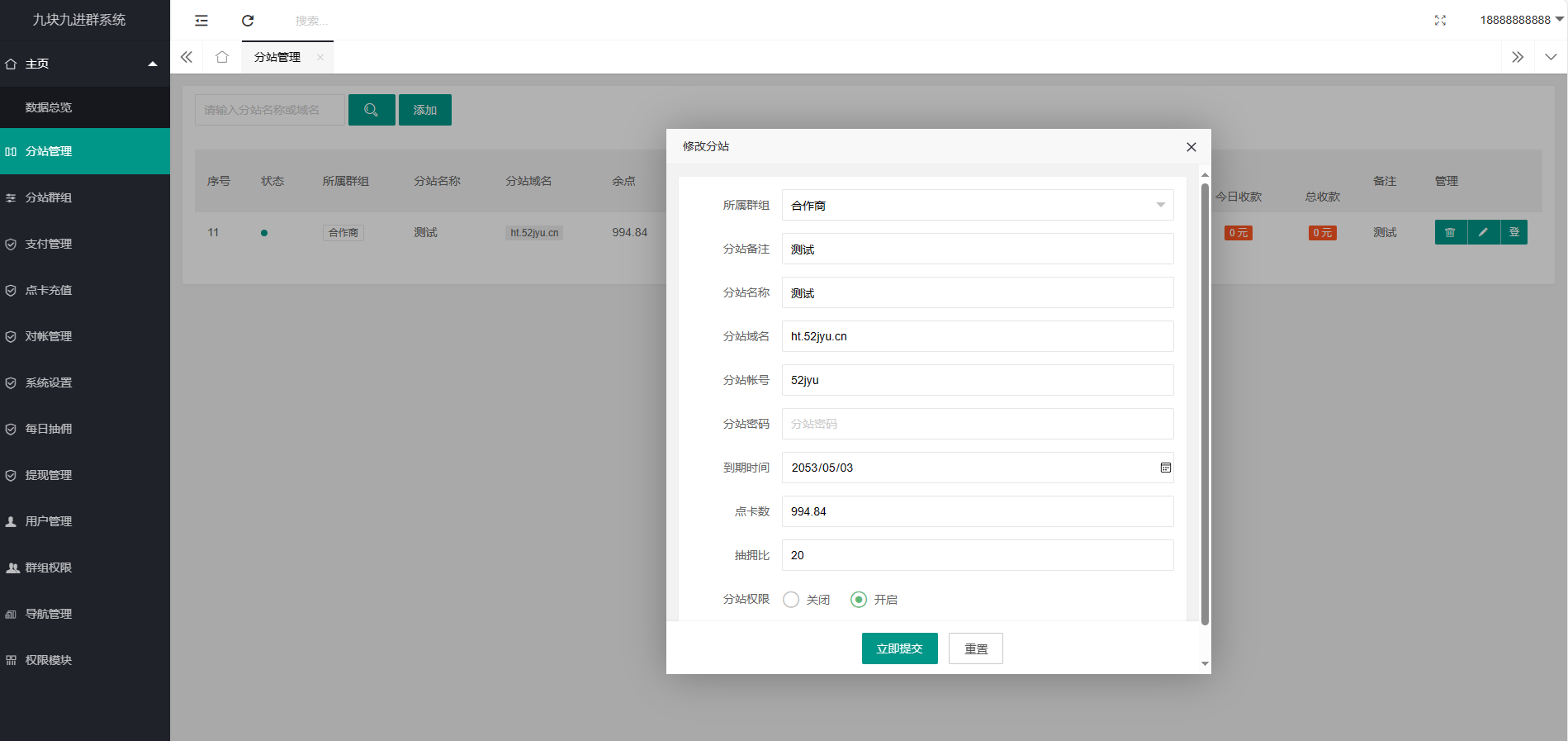Click the refresh icon in top bar

(248, 21)
